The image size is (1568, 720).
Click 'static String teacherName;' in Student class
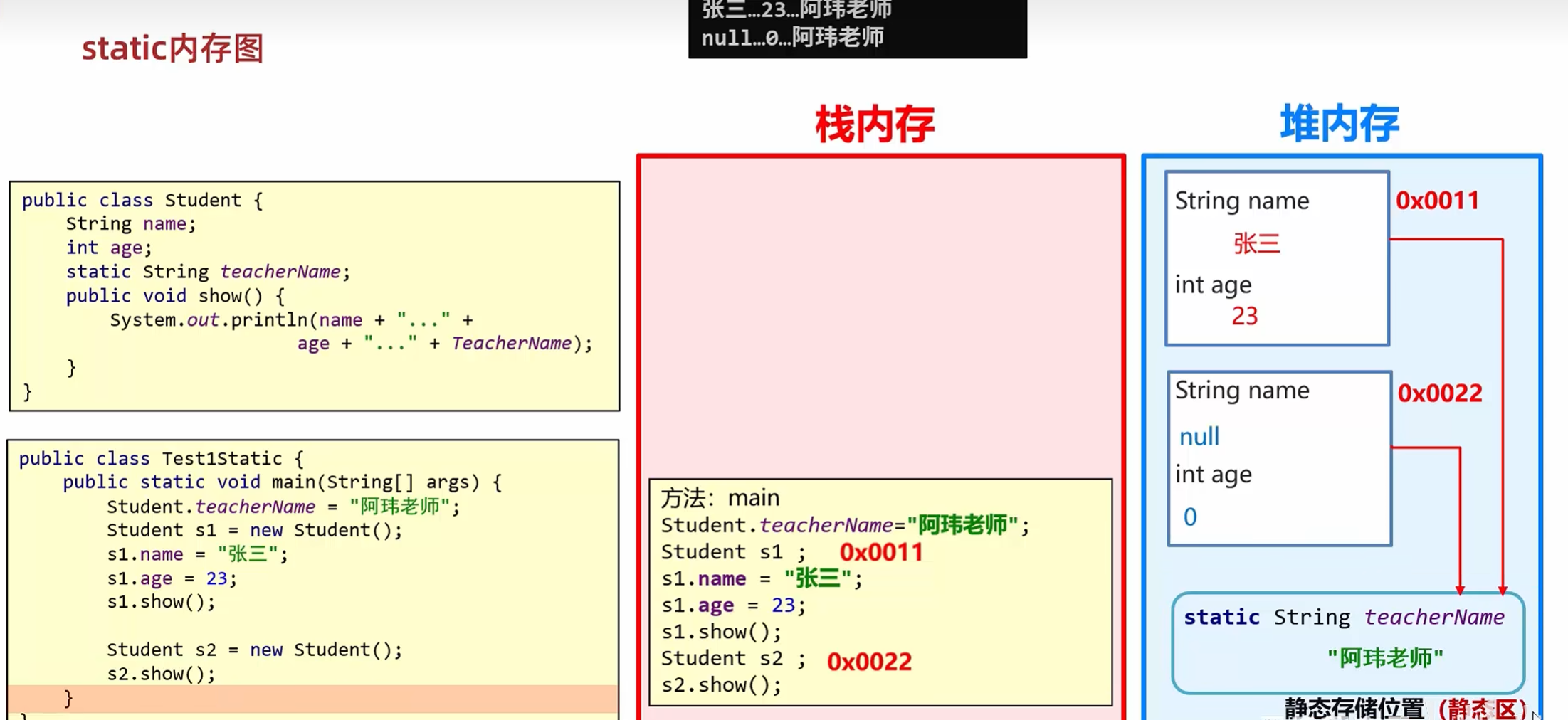click(x=209, y=272)
